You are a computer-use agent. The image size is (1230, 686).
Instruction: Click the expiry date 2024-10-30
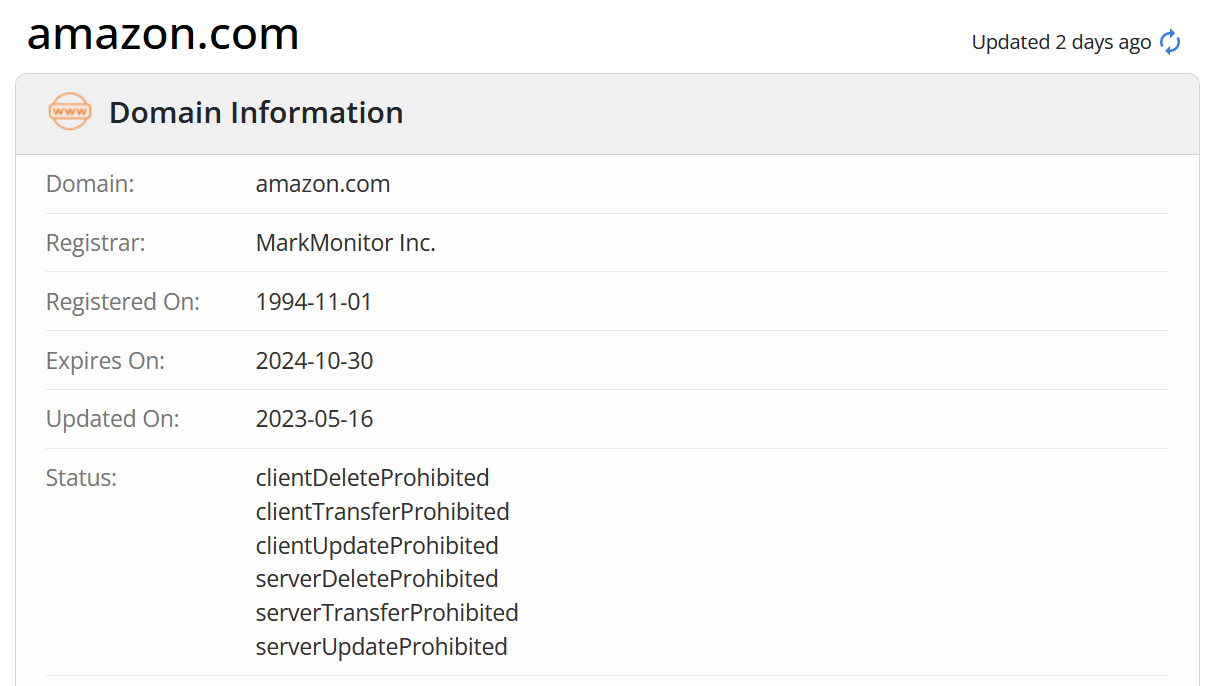point(315,361)
